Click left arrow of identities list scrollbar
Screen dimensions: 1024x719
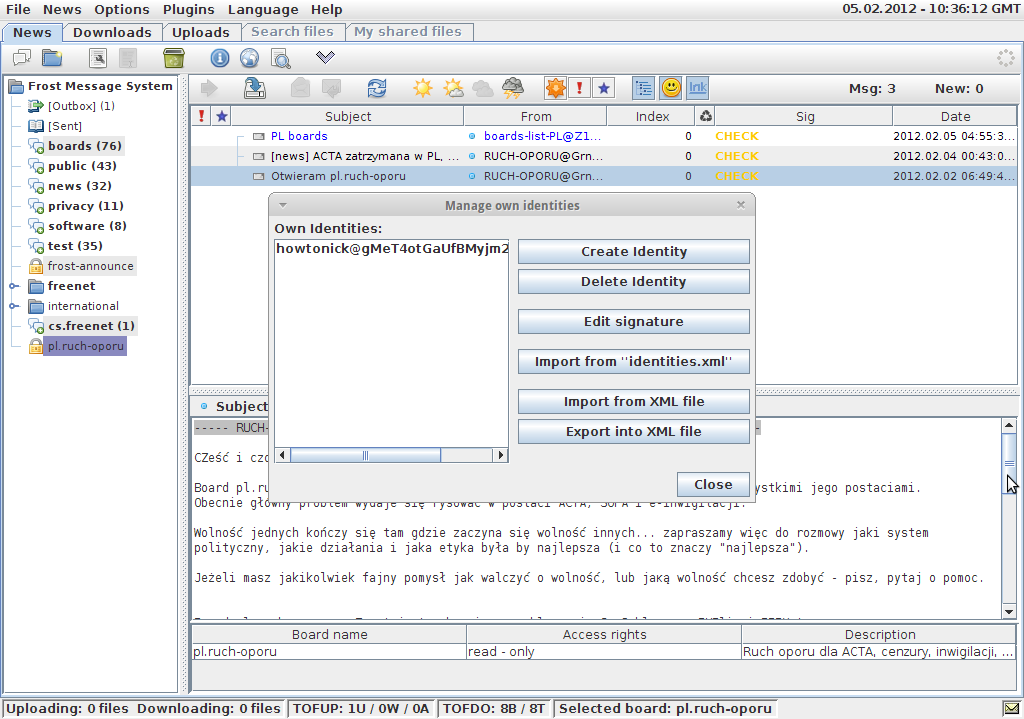coord(283,455)
